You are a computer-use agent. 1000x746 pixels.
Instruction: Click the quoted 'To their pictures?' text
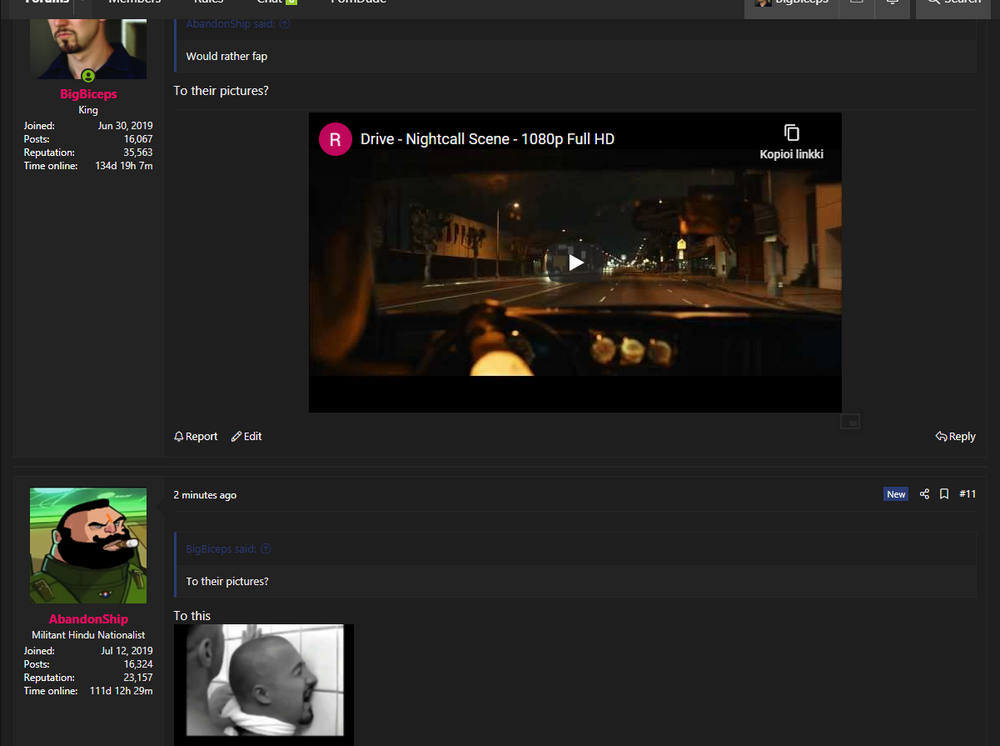click(x=227, y=581)
